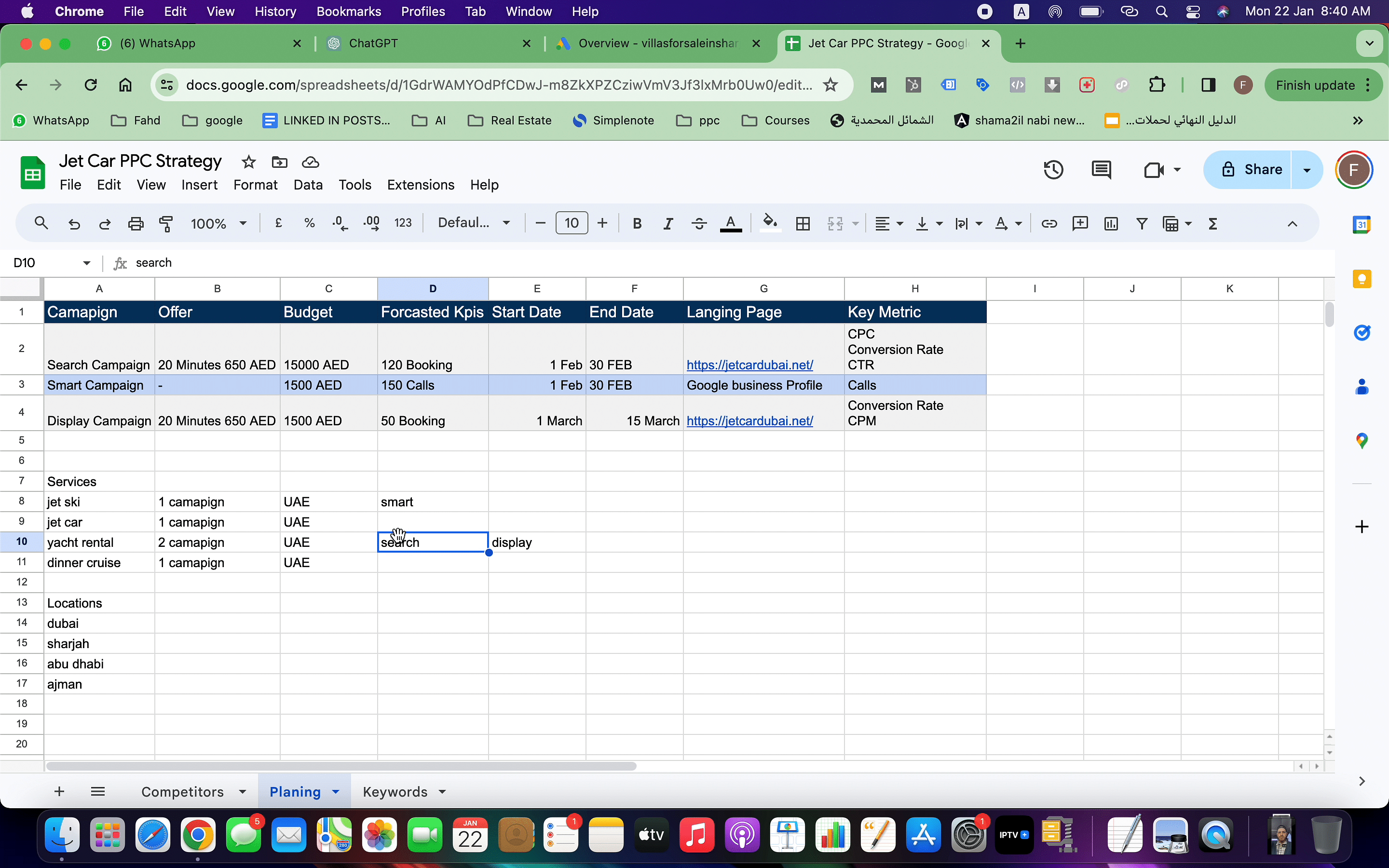Format as currency with pound icon
The height and width of the screenshot is (868, 1389).
coord(278,223)
